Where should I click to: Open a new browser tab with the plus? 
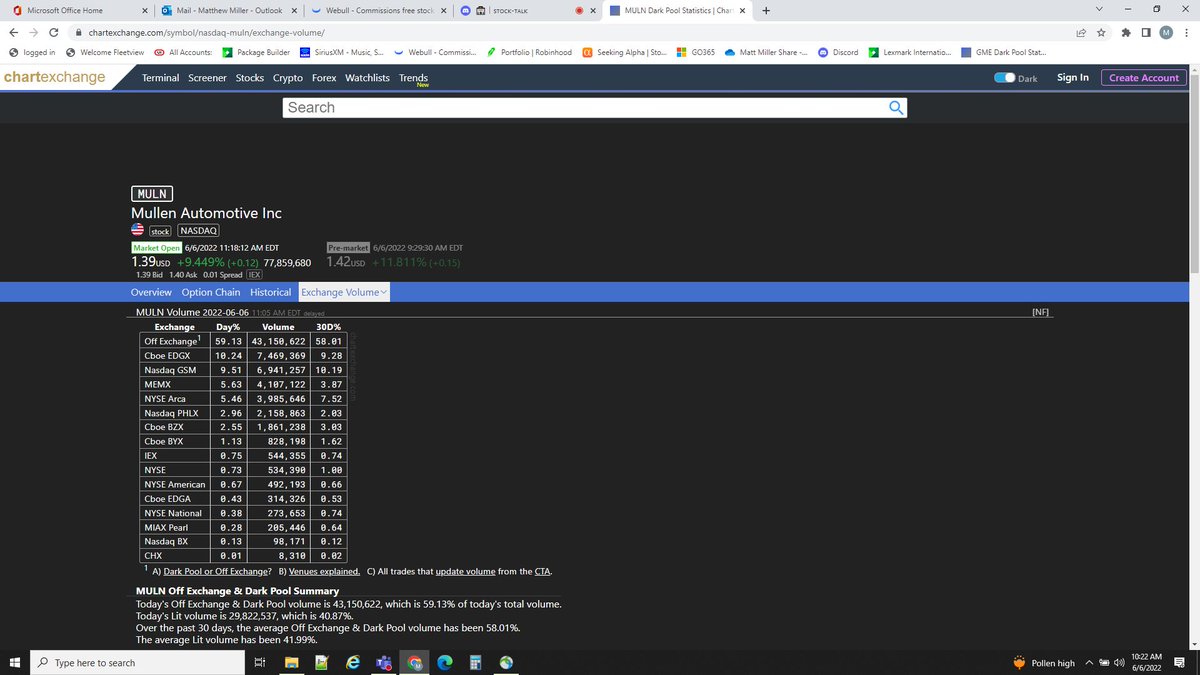766,11
